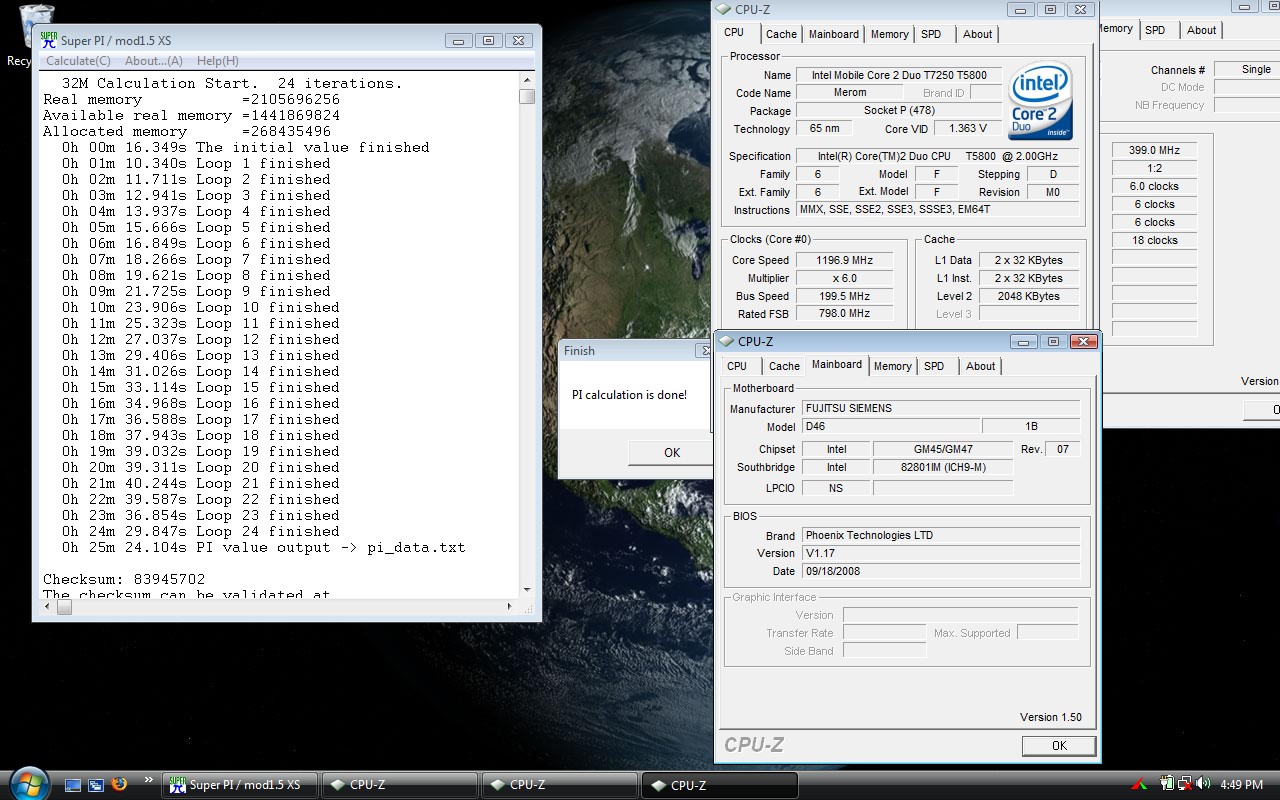Click Super PI horizontal scrollbar right arrow
1280x800 pixels.
[x=511, y=606]
